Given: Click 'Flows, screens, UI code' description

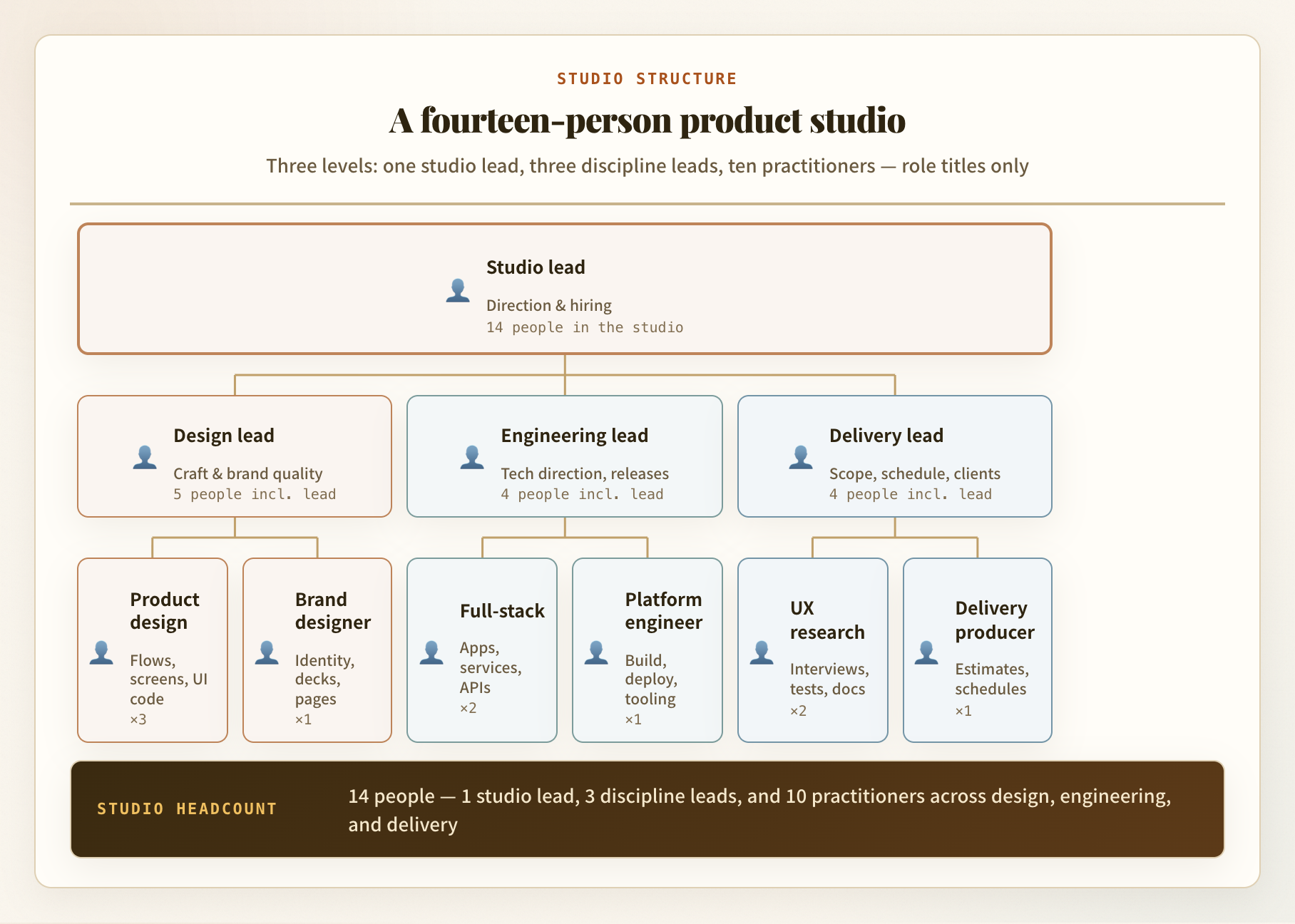Looking at the screenshot, I should (169, 679).
